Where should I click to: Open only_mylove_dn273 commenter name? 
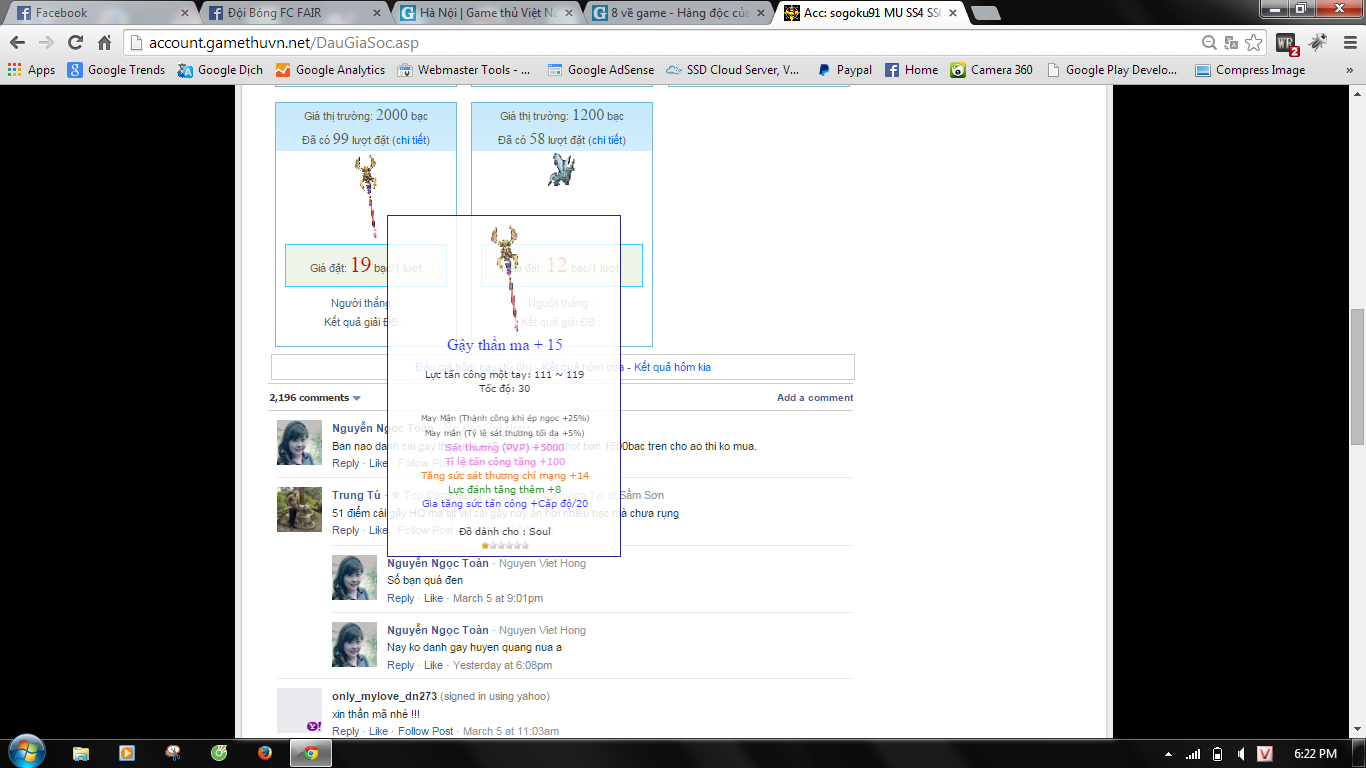tap(384, 696)
